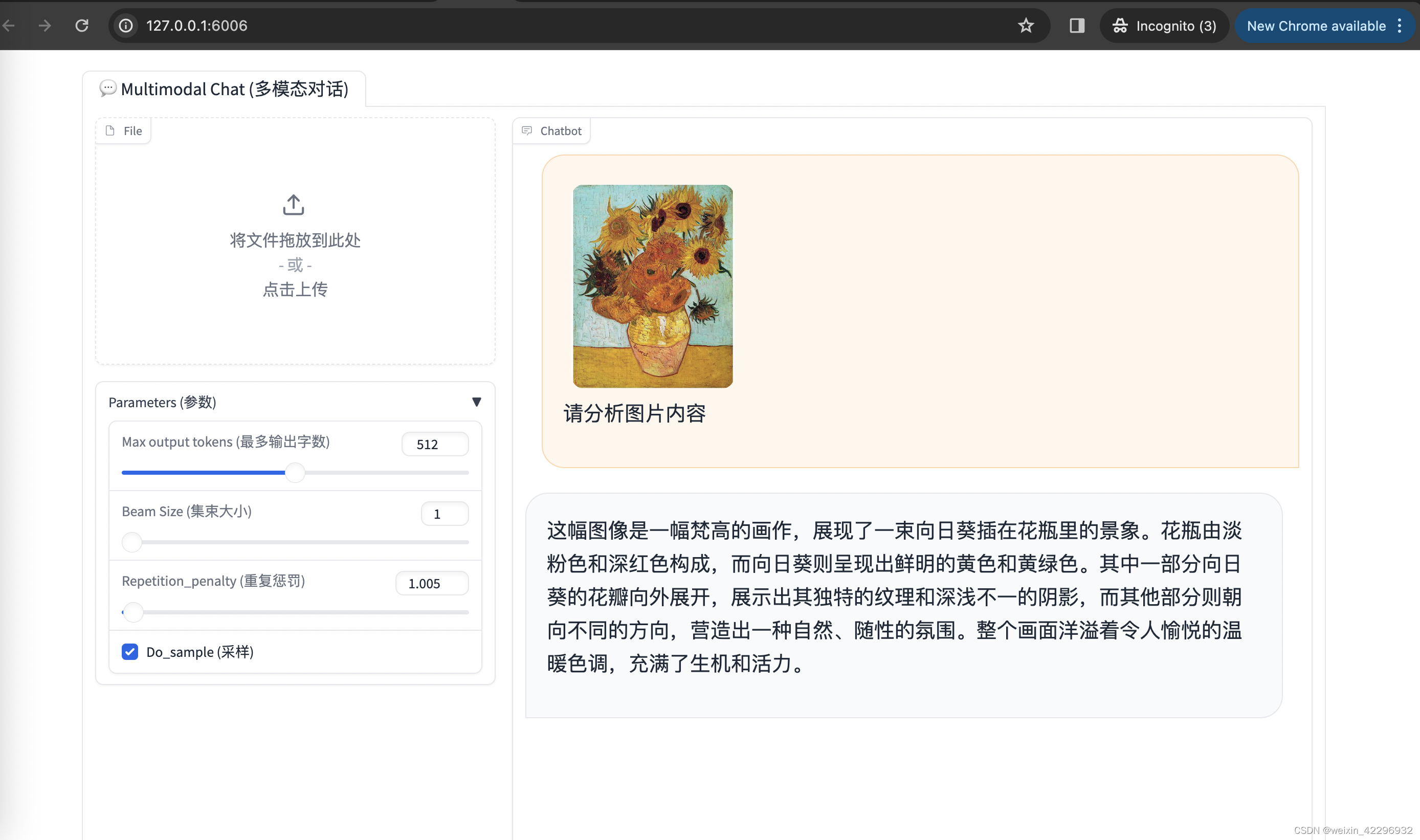Click the Repetition_penalty value field

click(431, 584)
